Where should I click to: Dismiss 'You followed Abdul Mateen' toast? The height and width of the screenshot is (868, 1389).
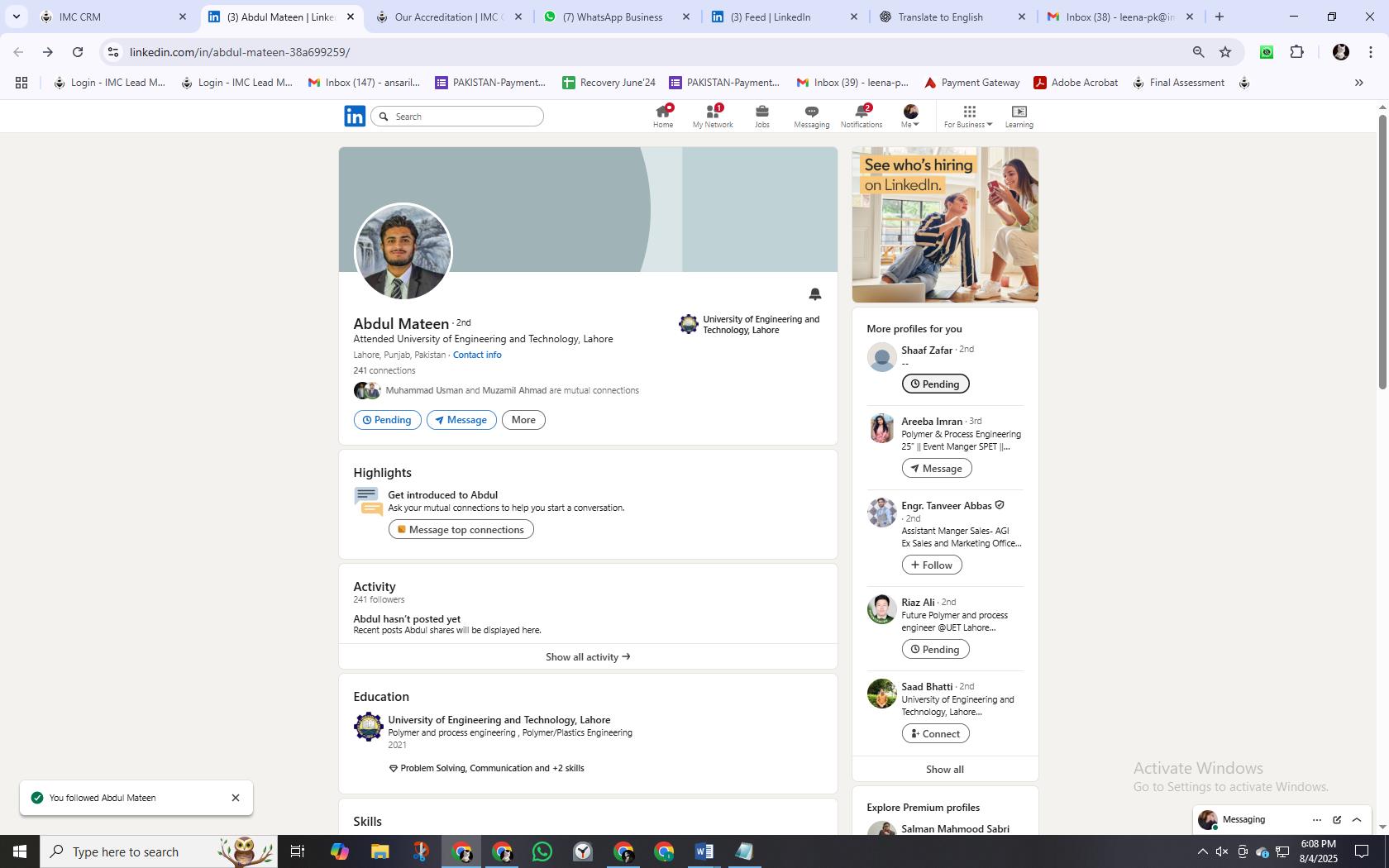tap(236, 798)
